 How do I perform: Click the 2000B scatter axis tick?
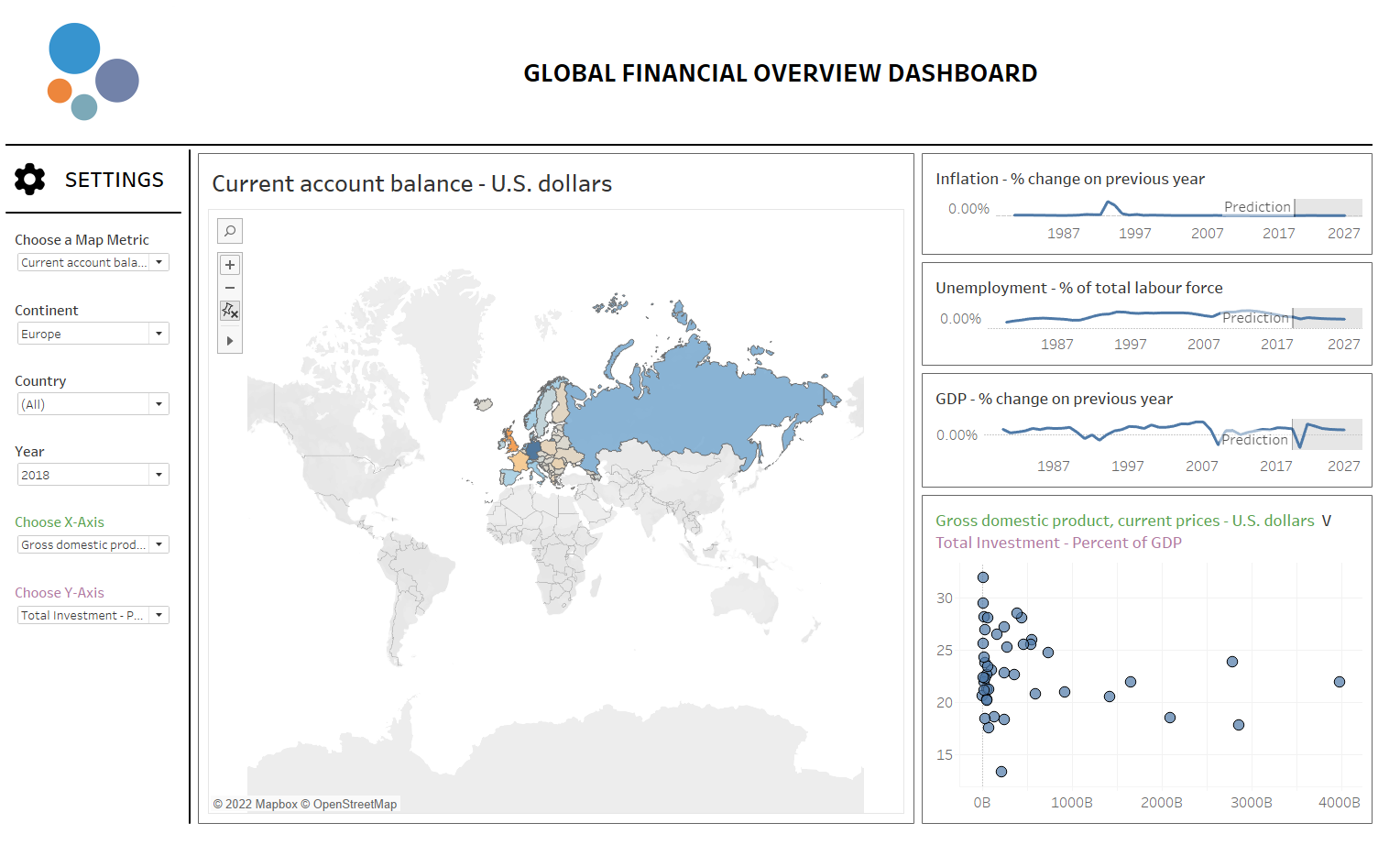[x=1162, y=803]
